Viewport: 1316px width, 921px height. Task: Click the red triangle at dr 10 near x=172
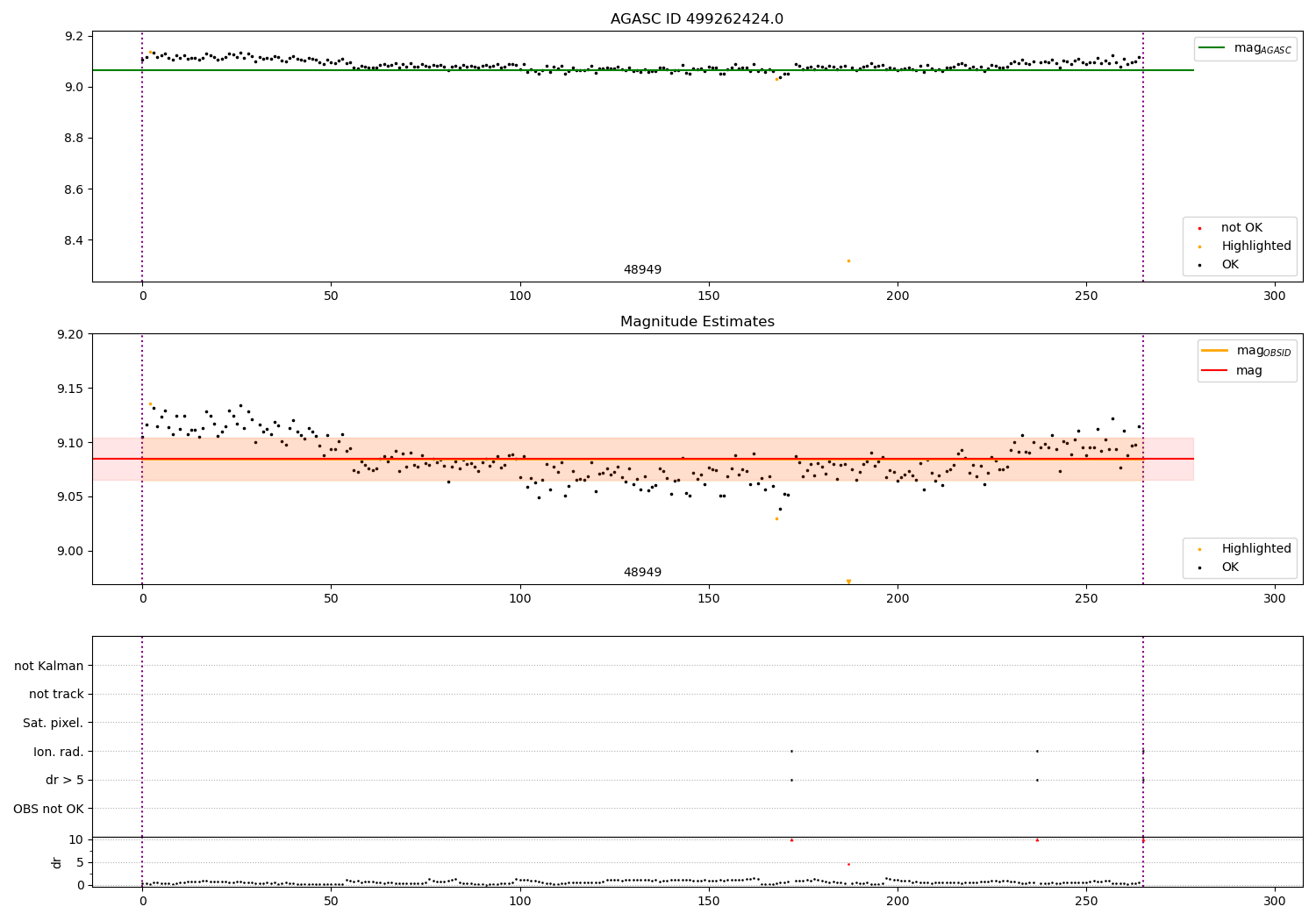point(791,839)
